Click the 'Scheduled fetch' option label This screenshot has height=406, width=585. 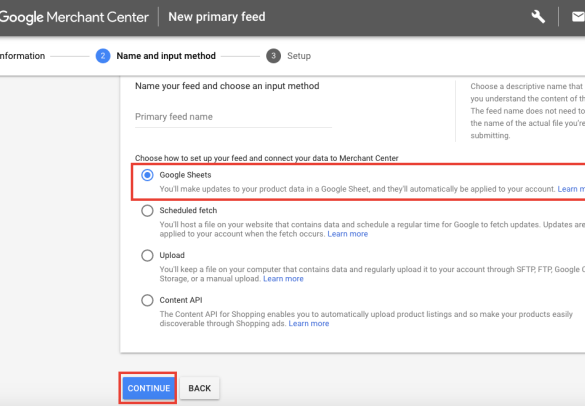(188, 210)
